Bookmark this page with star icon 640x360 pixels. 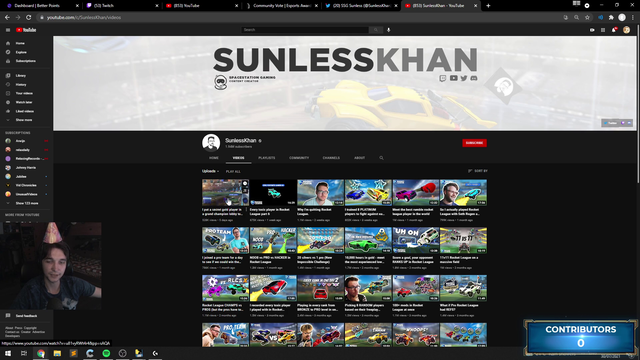[587, 18]
